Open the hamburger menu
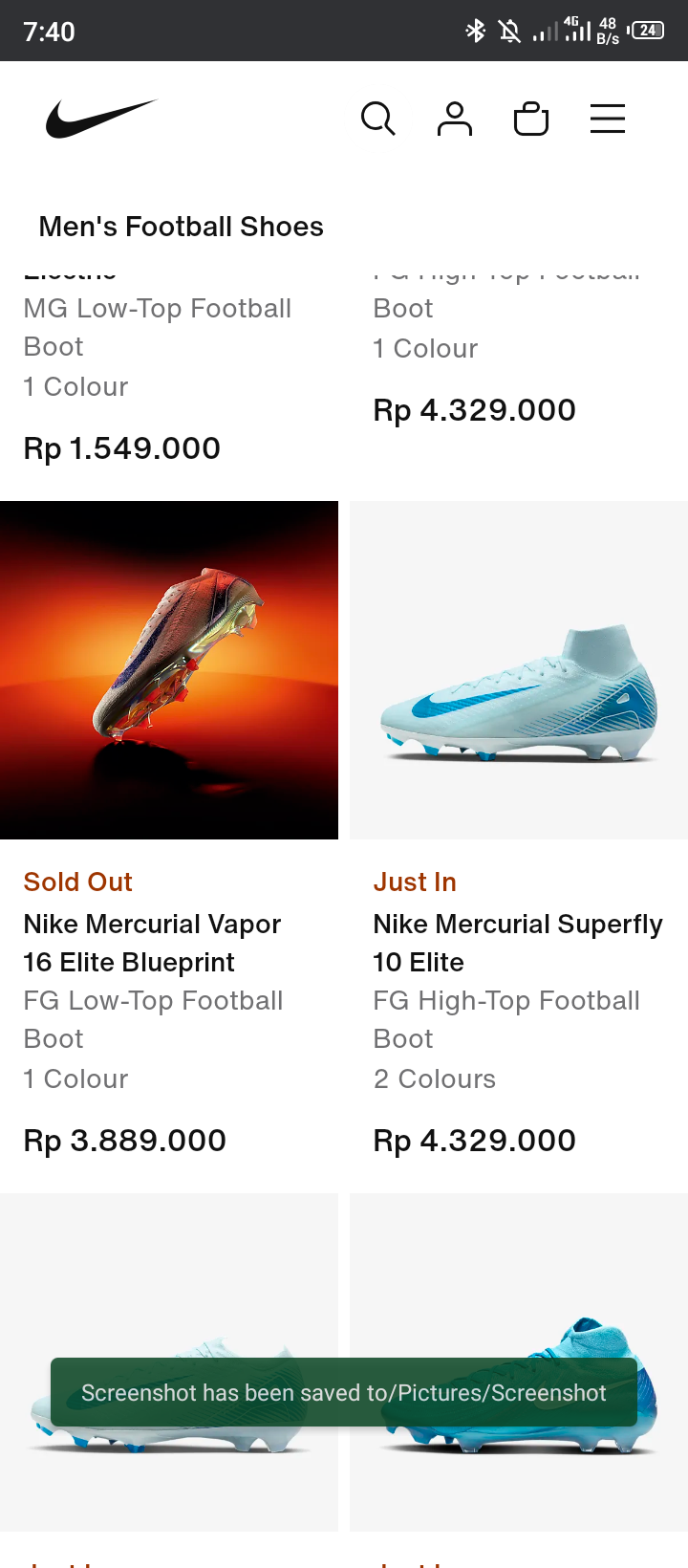The image size is (688, 1568). (x=608, y=120)
